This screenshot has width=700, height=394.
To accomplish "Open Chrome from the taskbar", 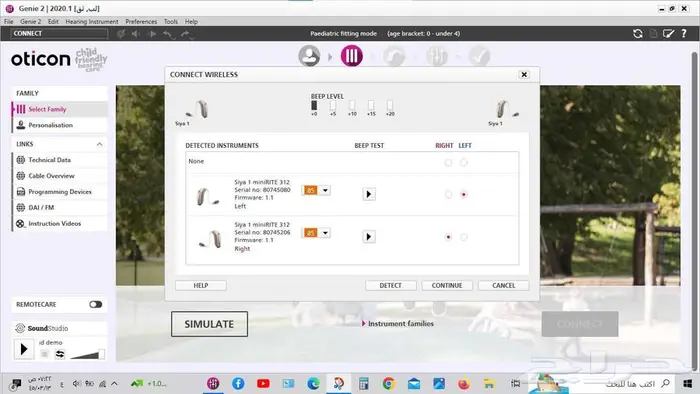I will (x=388, y=383).
